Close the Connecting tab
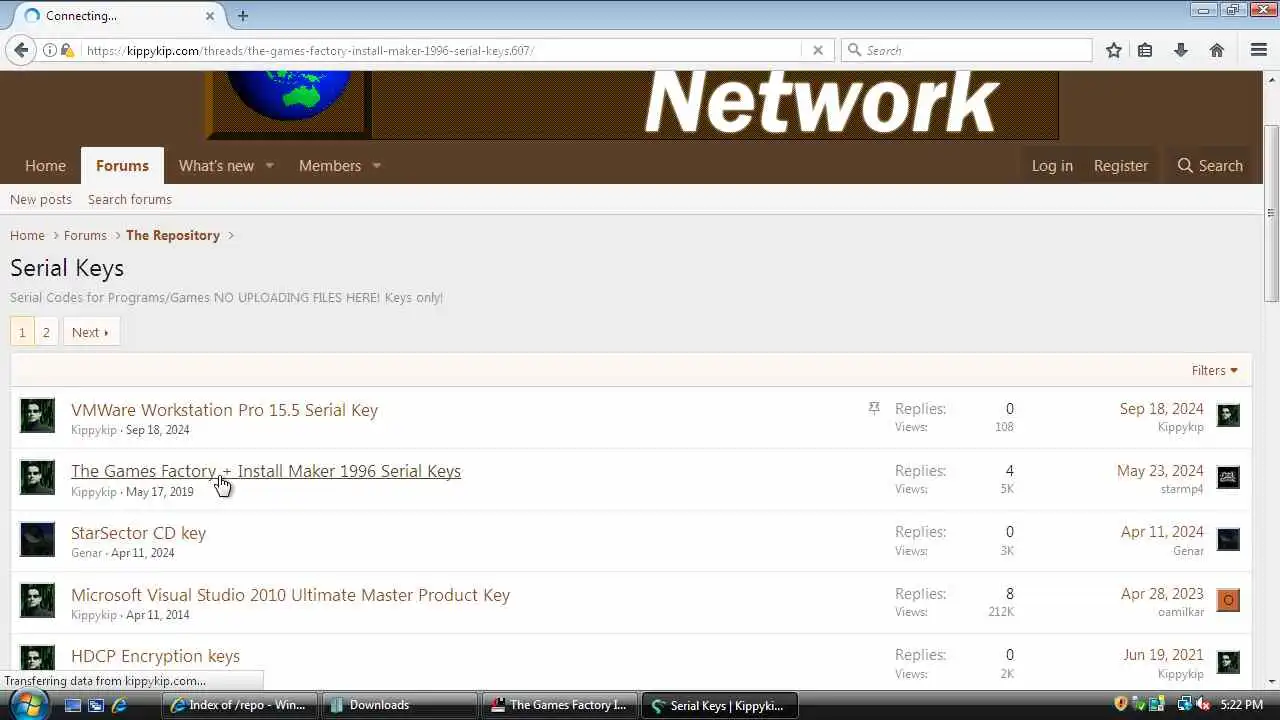The image size is (1280, 720). [210, 15]
